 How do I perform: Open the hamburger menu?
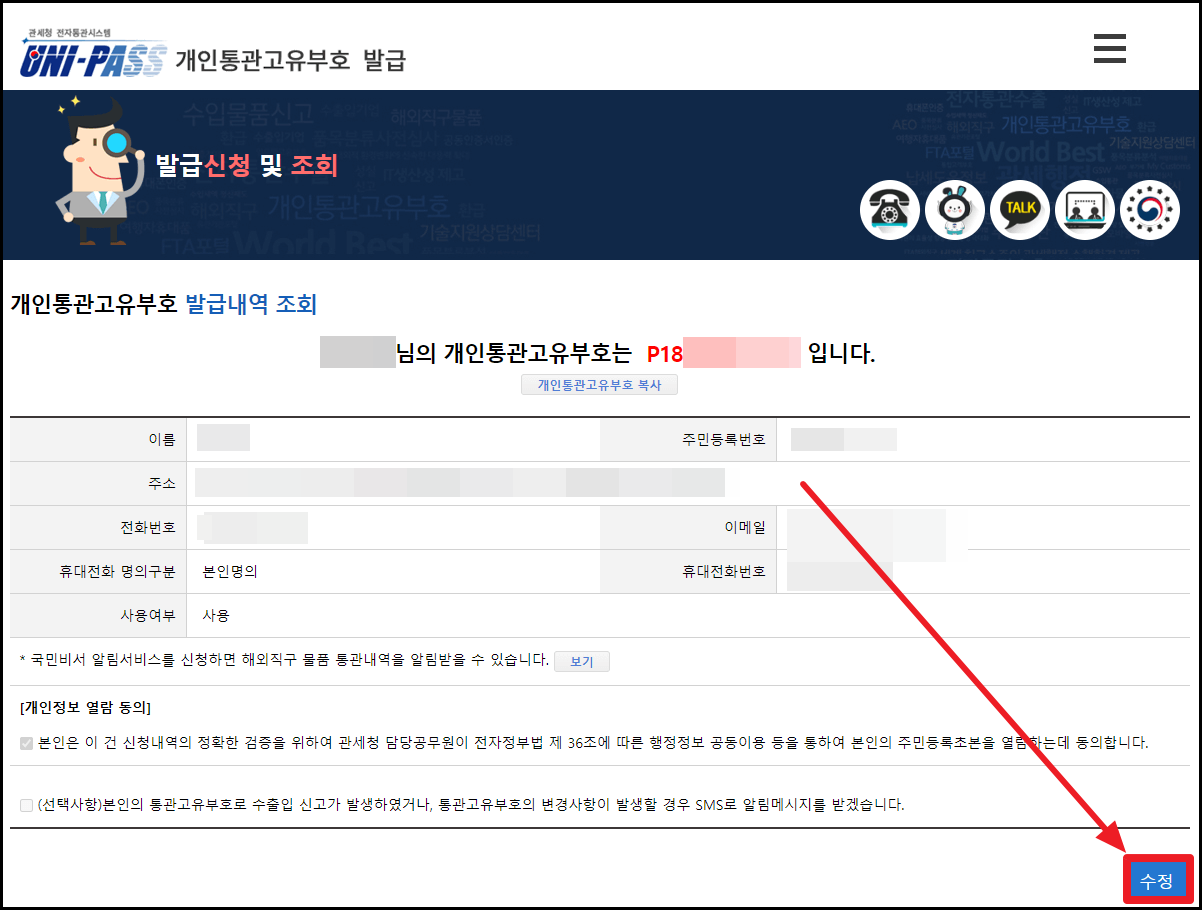click(1110, 48)
